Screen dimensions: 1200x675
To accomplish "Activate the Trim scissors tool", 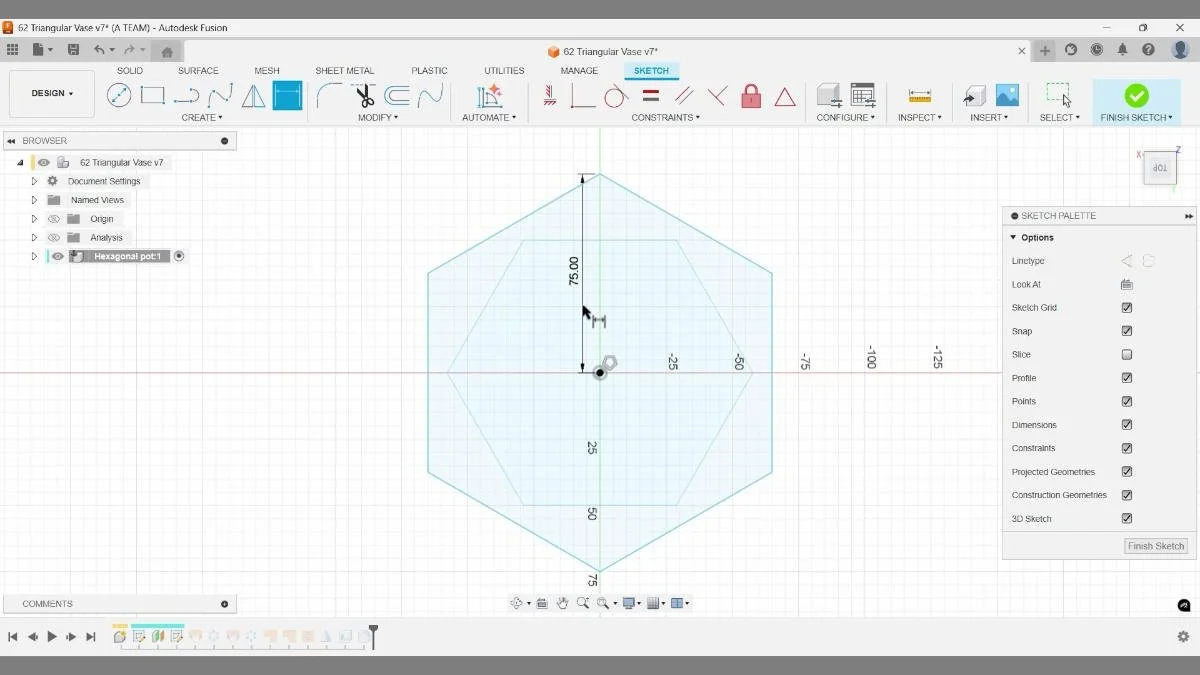I will tap(362, 95).
